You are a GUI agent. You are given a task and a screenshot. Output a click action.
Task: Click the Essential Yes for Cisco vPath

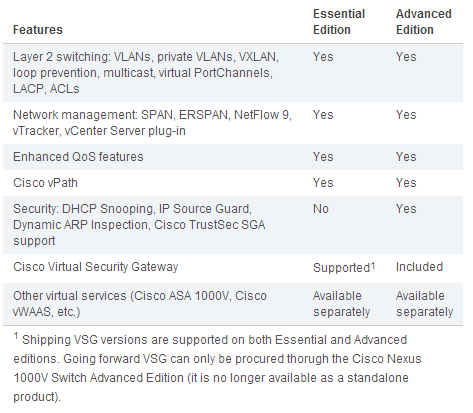[323, 183]
